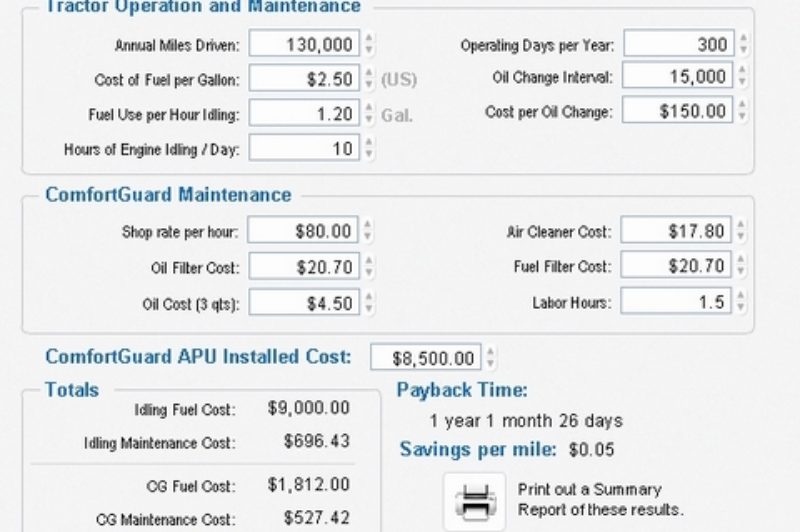Click the Fuel Filter Cost field

point(676,265)
